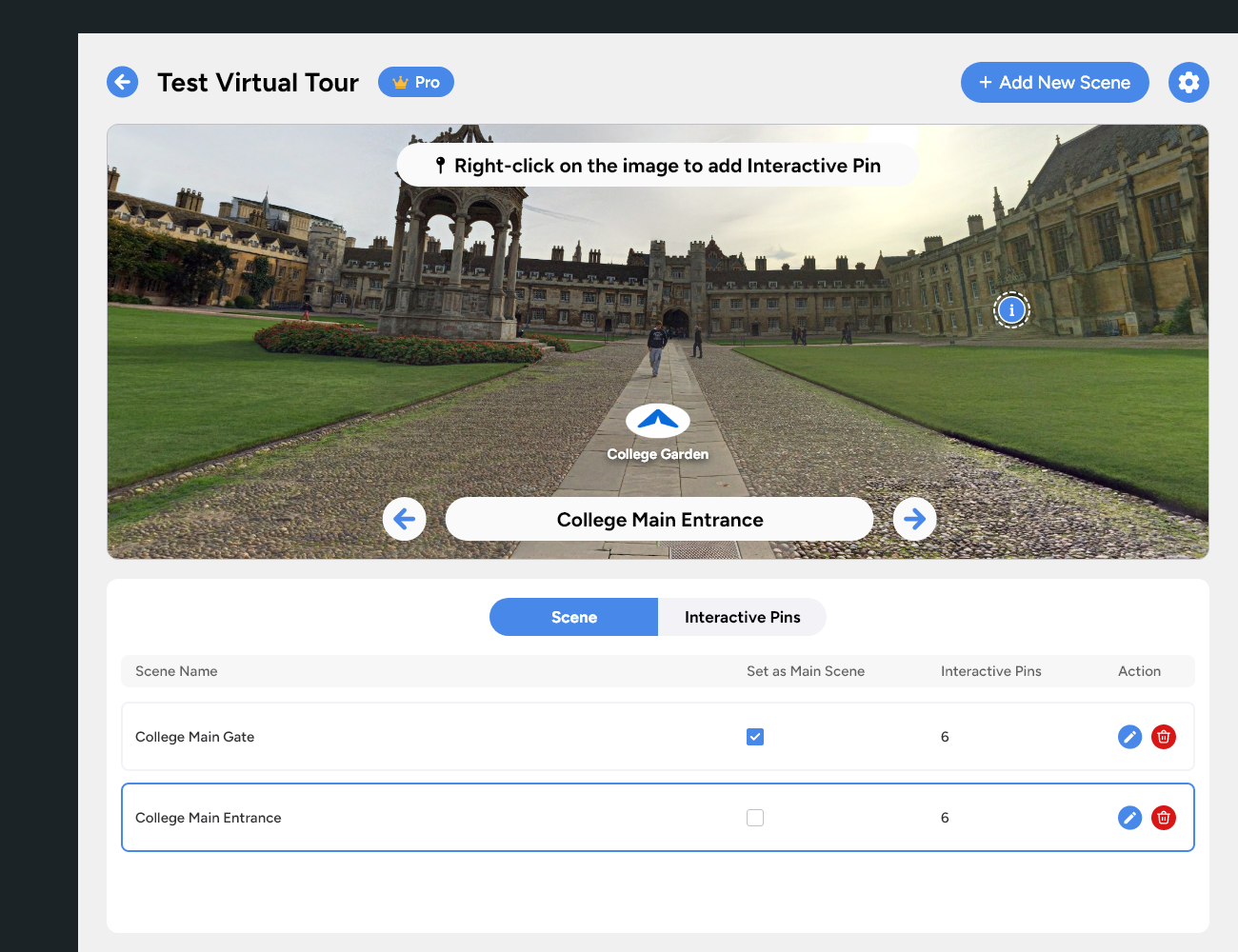Uncheck College Main Gate as main scene
Viewport: 1238px width, 952px height.
pos(755,736)
